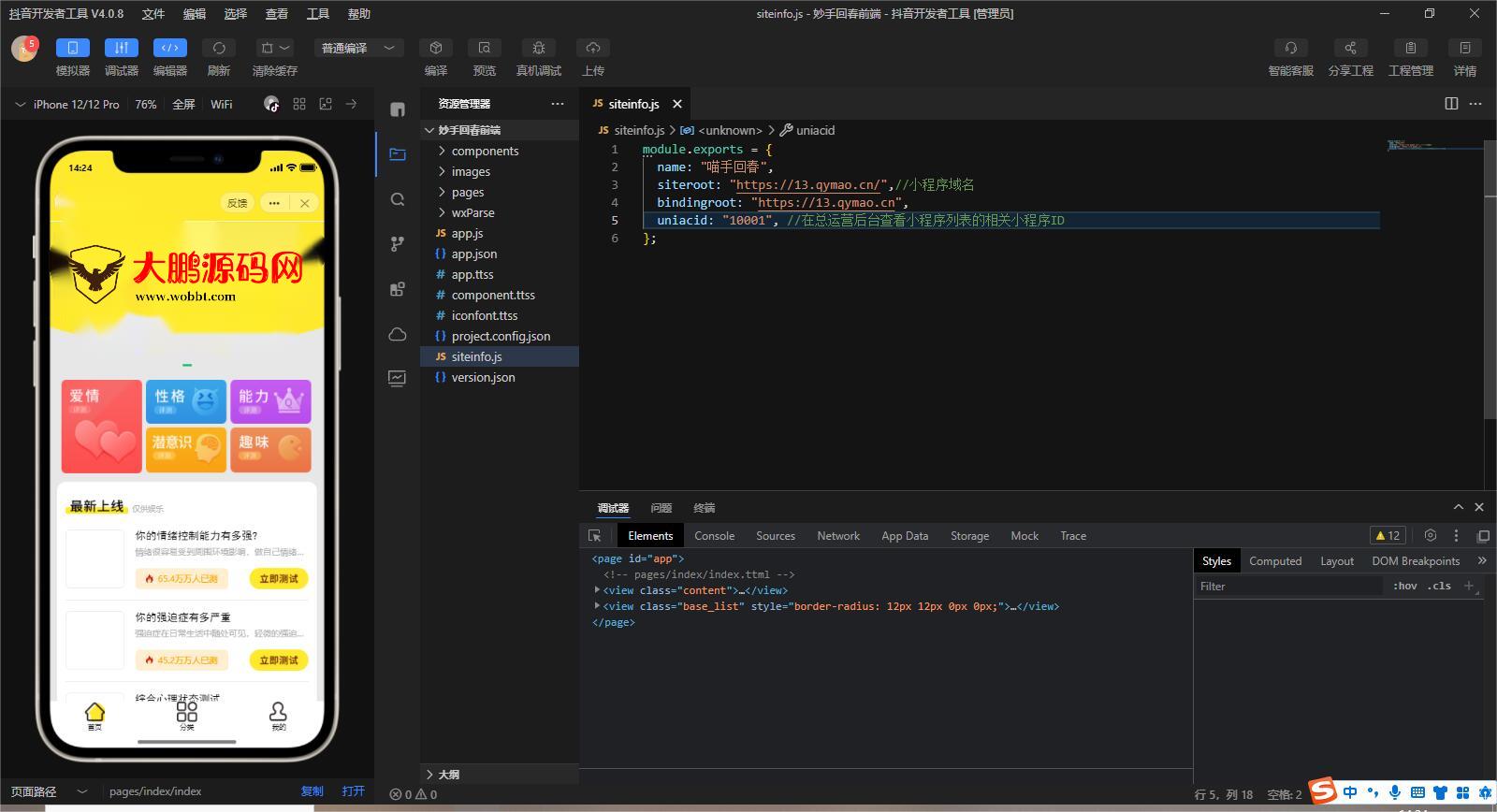Open the compile mode combo box
This screenshot has width=1497, height=812.
(359, 48)
